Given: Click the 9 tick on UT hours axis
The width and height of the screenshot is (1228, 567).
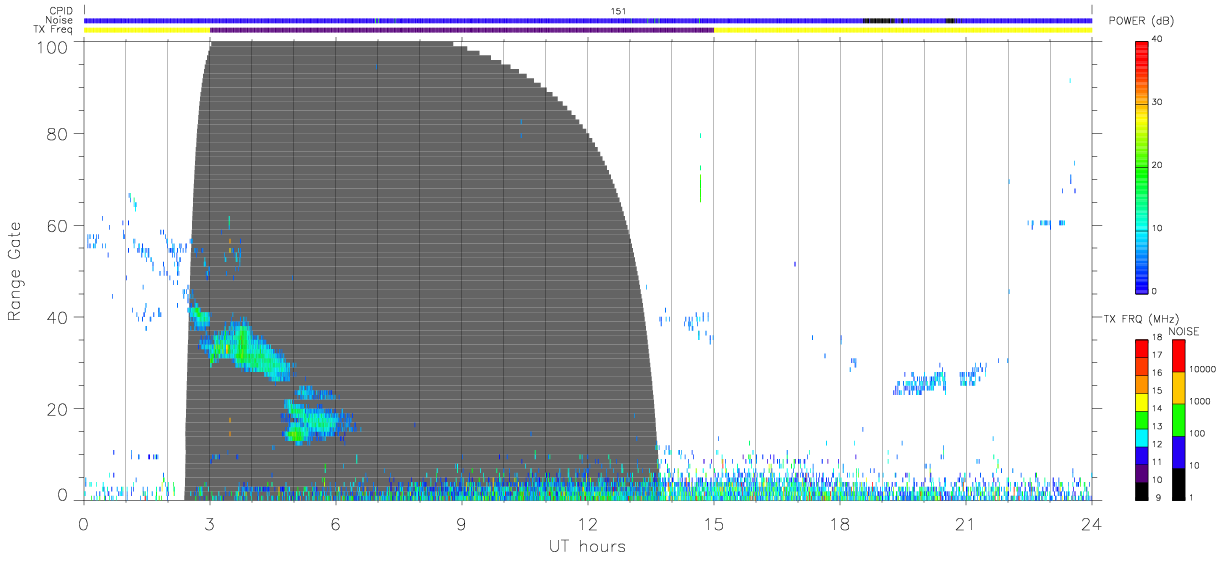Looking at the screenshot, I should click(x=462, y=523).
